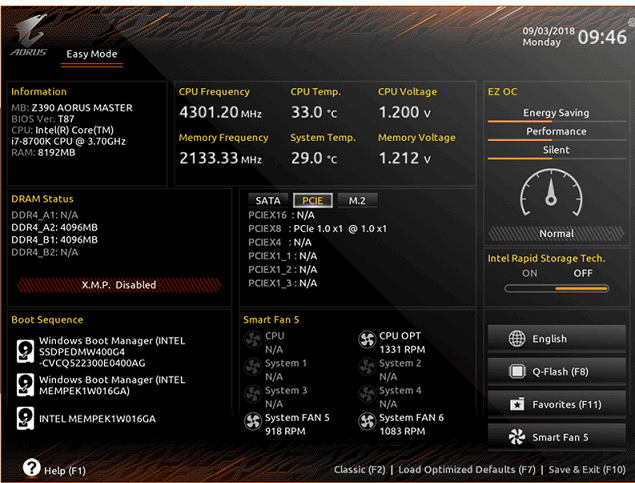The width and height of the screenshot is (635, 483).
Task: Click the Smart Fan 5 section heading
Action: (271, 320)
